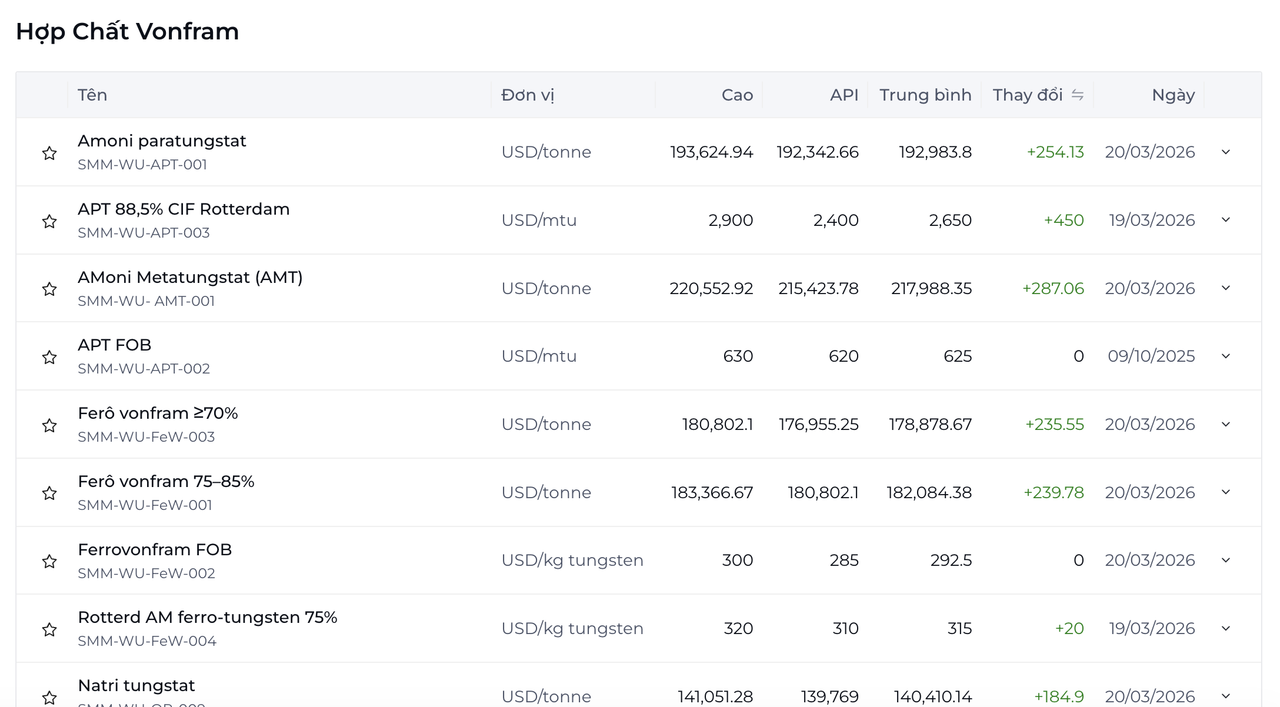Mark APT FOB as favorite

click(x=49, y=357)
